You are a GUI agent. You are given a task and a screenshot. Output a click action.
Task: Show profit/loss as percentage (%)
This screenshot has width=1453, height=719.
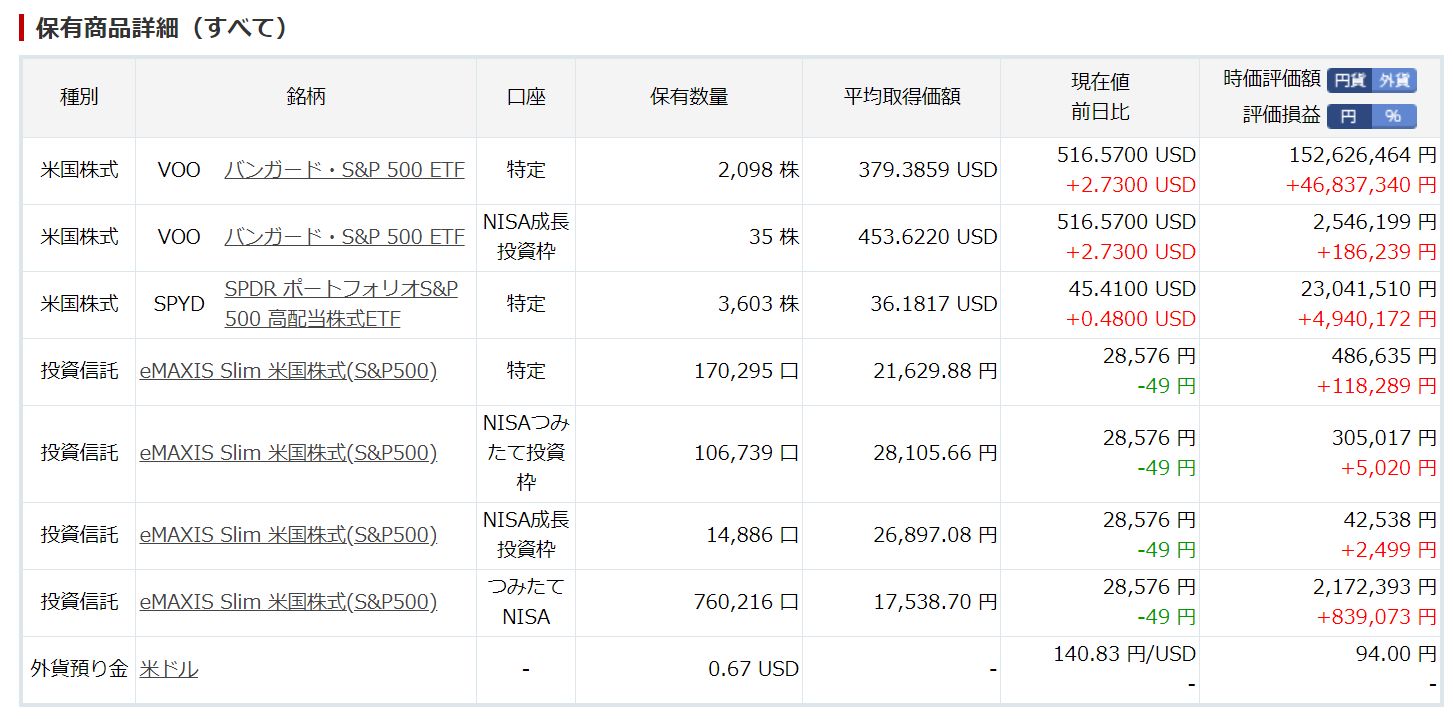(x=1393, y=116)
